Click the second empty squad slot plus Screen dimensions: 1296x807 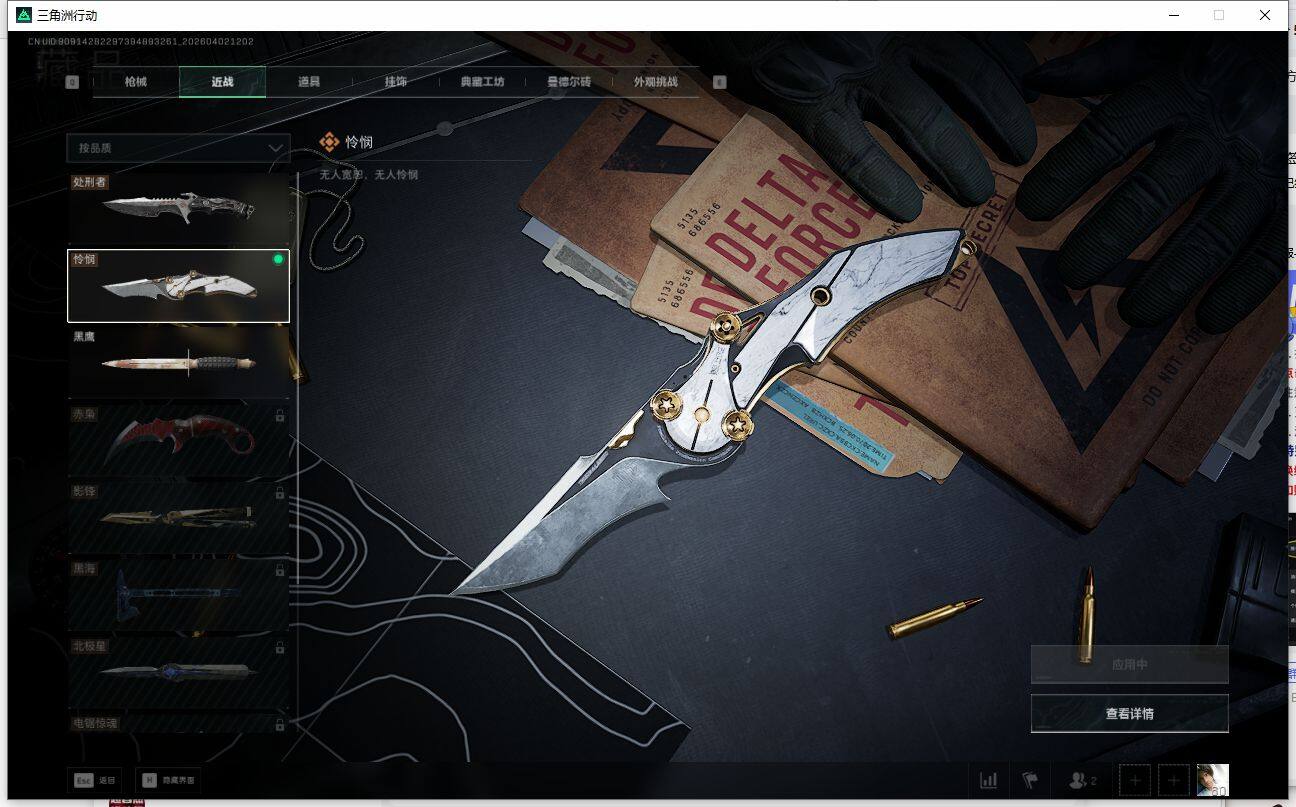click(x=1174, y=780)
